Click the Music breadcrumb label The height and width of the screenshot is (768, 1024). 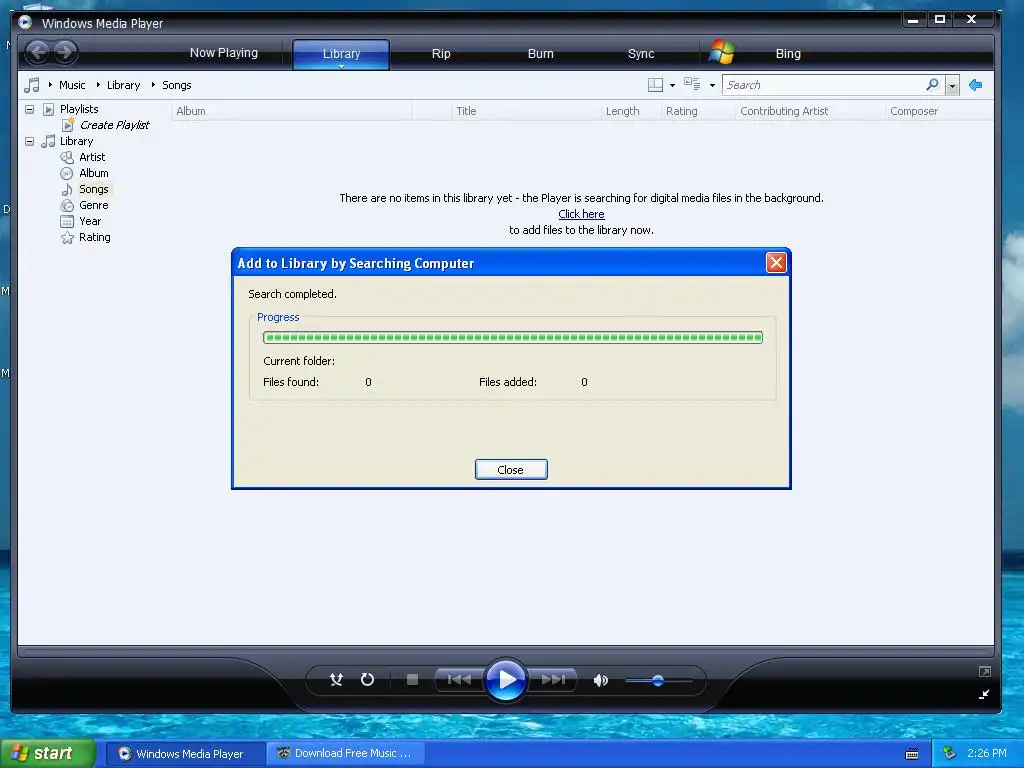click(72, 85)
